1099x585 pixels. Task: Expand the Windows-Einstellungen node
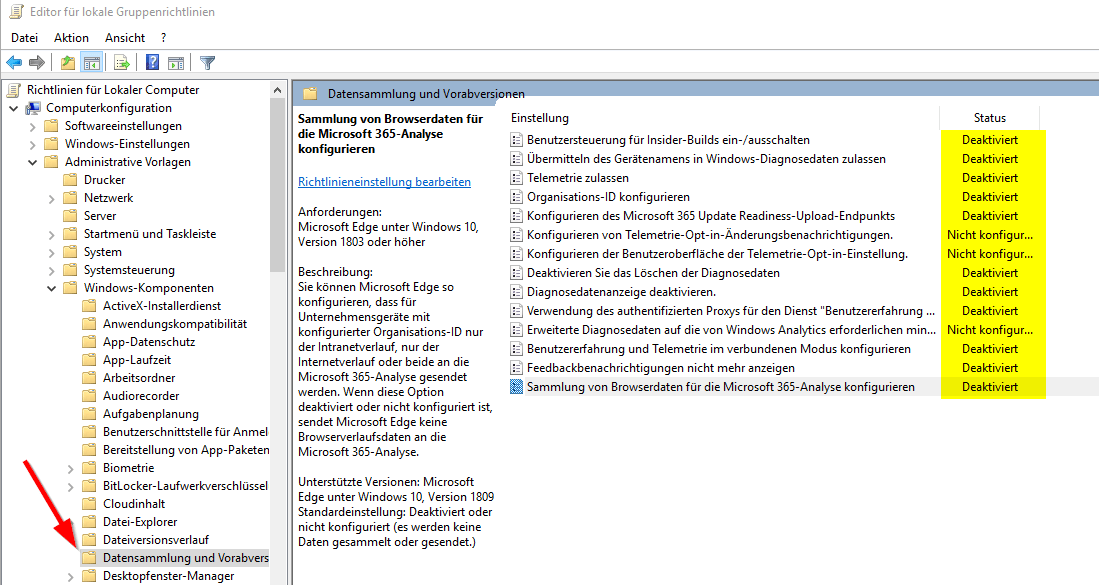tap(32, 144)
